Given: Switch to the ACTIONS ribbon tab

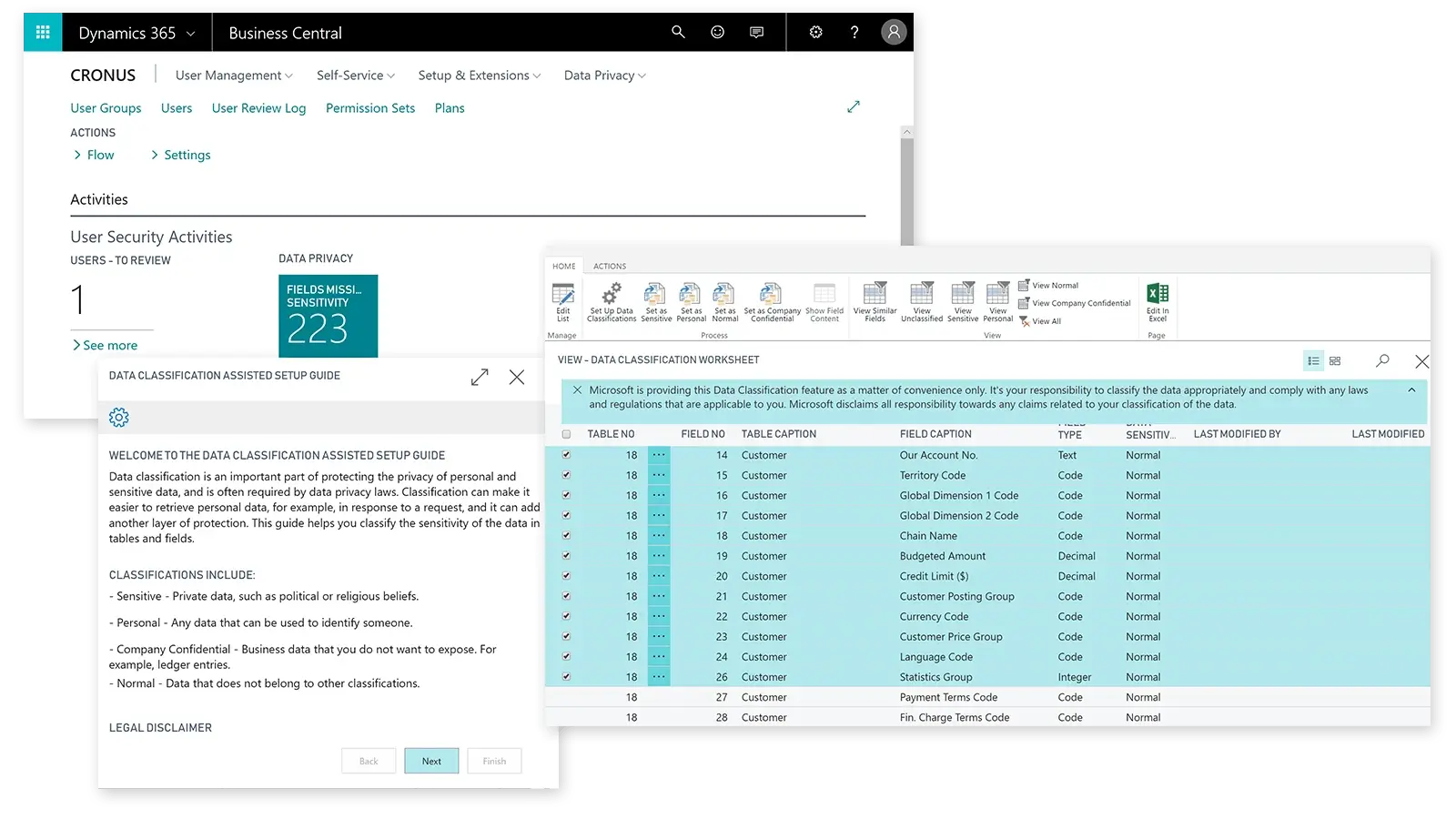Looking at the screenshot, I should (610, 267).
